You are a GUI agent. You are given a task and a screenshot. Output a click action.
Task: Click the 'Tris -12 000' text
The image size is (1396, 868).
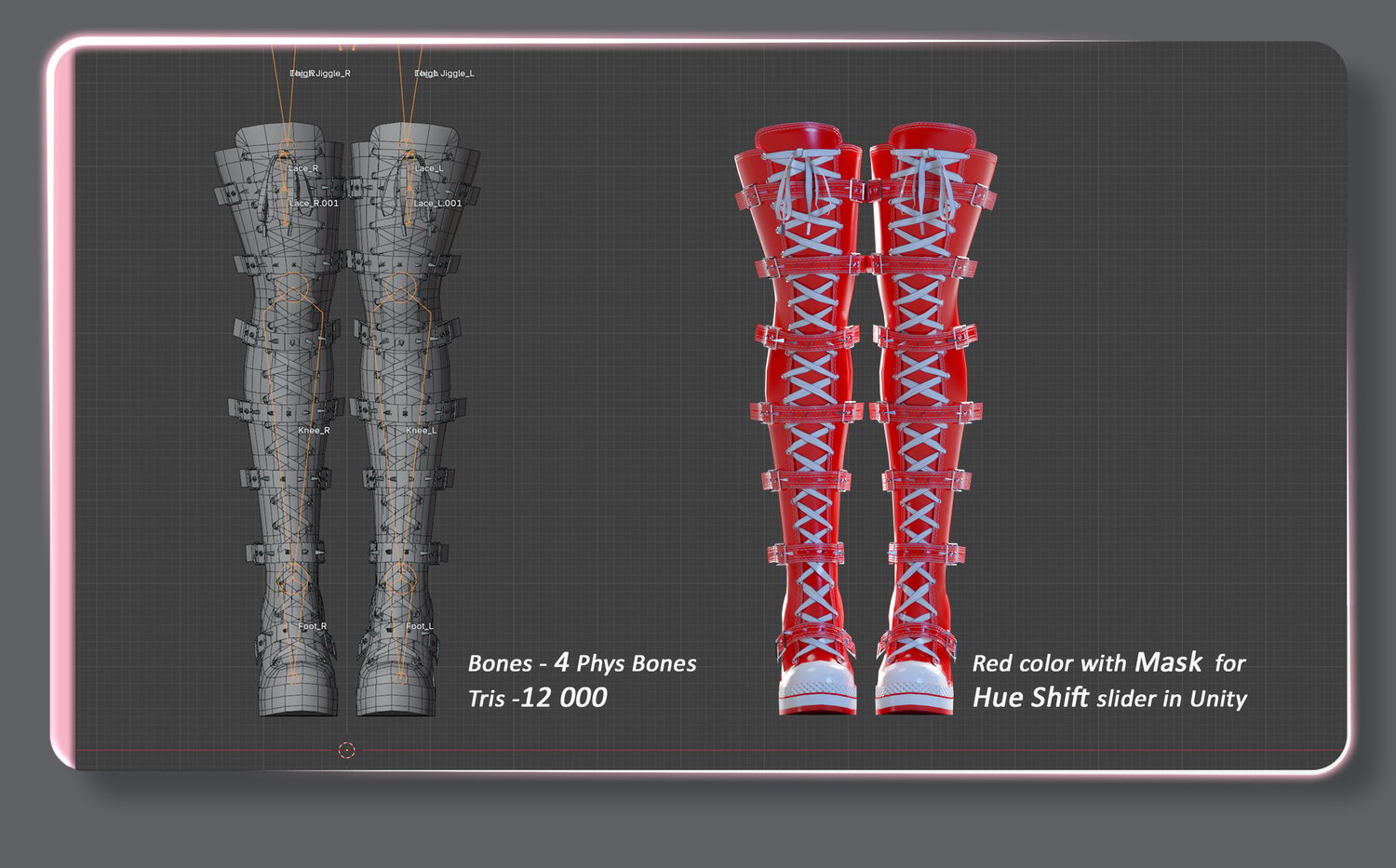click(x=537, y=698)
